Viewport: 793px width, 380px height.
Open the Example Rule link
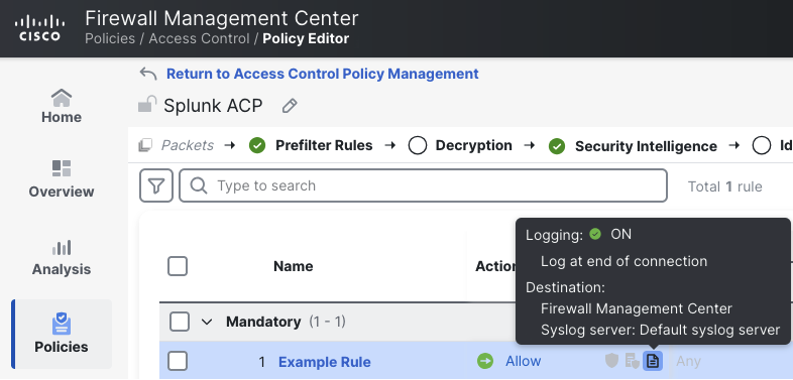324,362
